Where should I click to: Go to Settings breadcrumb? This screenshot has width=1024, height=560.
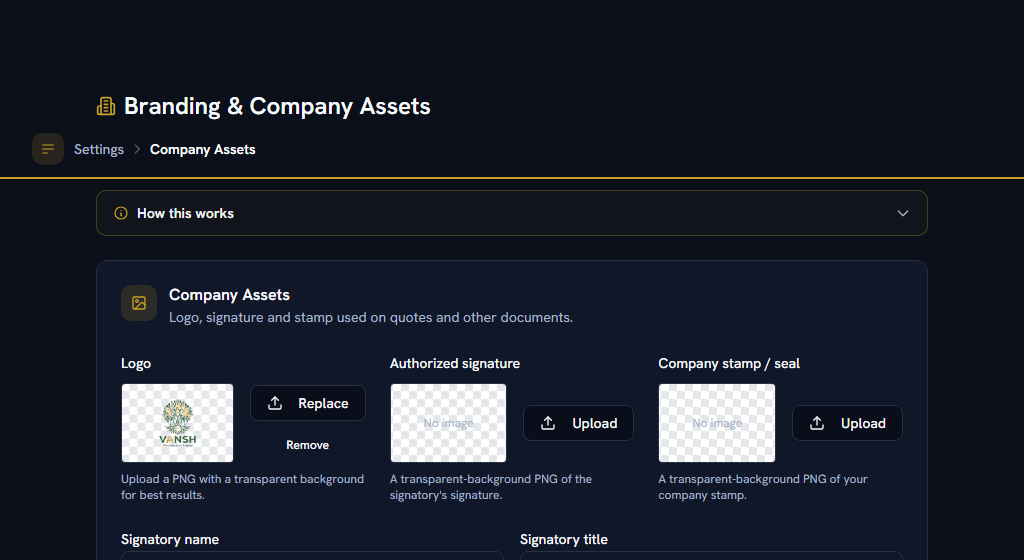(99, 149)
